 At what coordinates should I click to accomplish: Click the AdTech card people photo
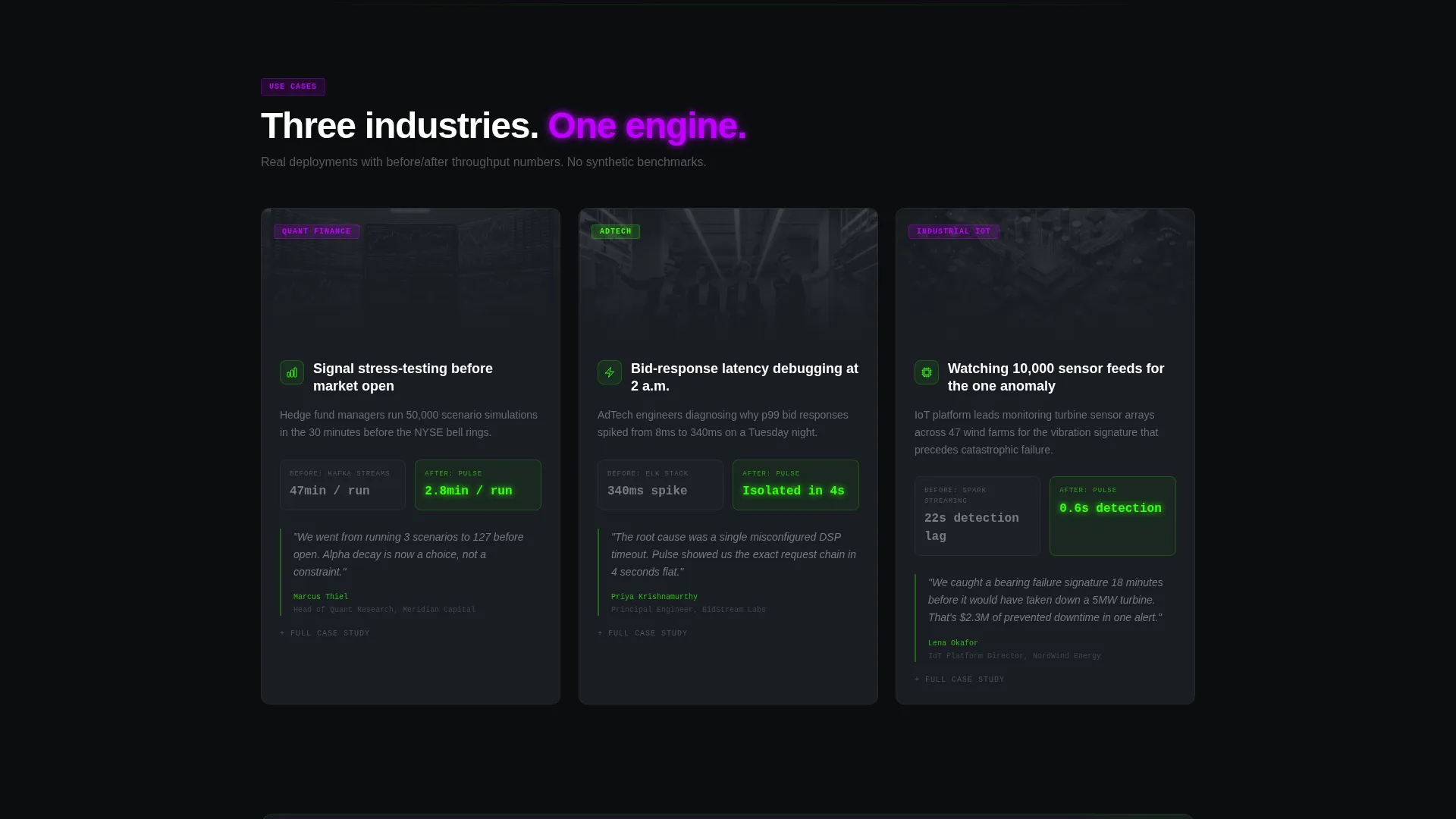tap(728, 275)
